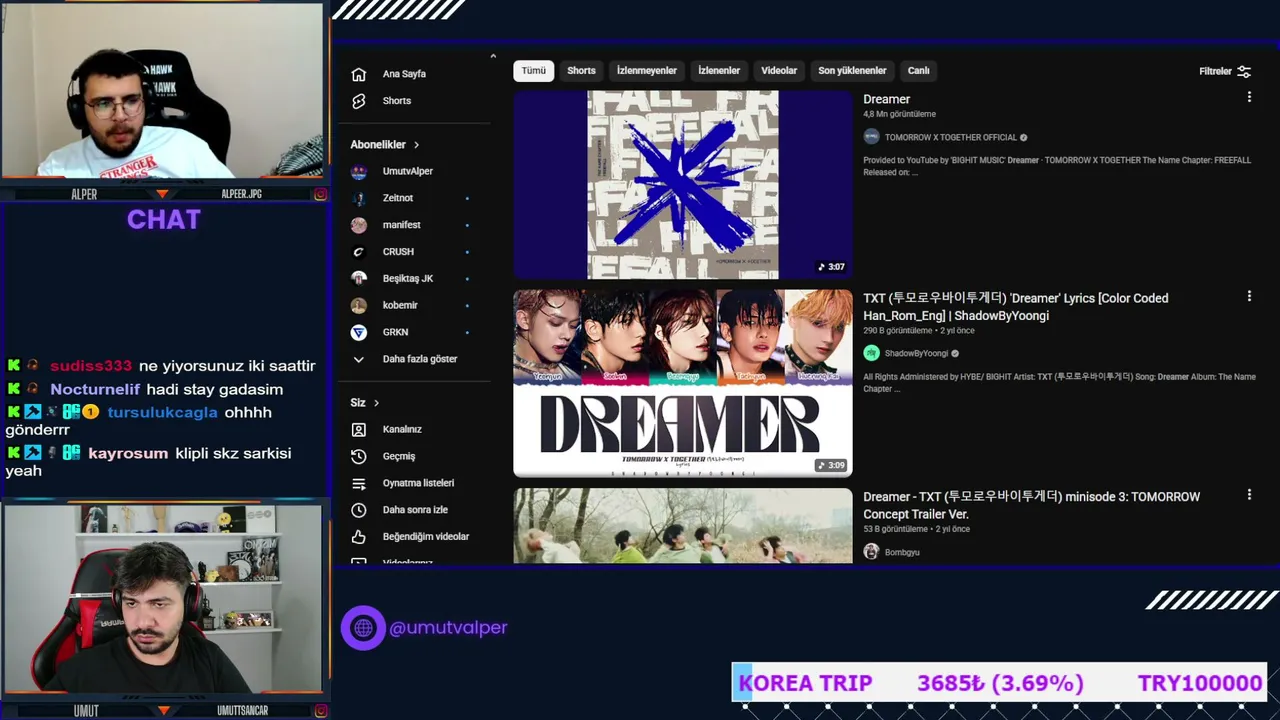
Task: Expand the Abonelikler section chevron
Action: pyautogui.click(x=416, y=145)
